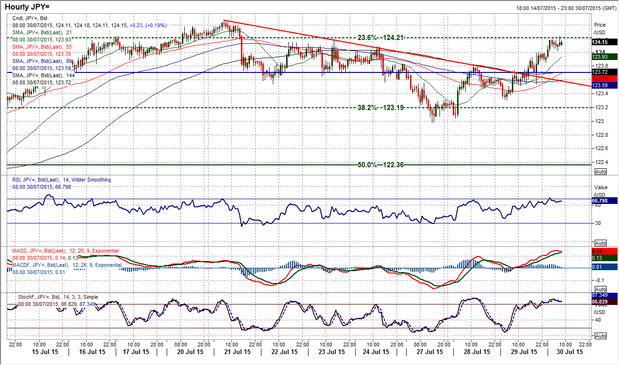The image size is (619, 365).
Task: Select the black 124.15 last price tag
Action: pos(604,42)
